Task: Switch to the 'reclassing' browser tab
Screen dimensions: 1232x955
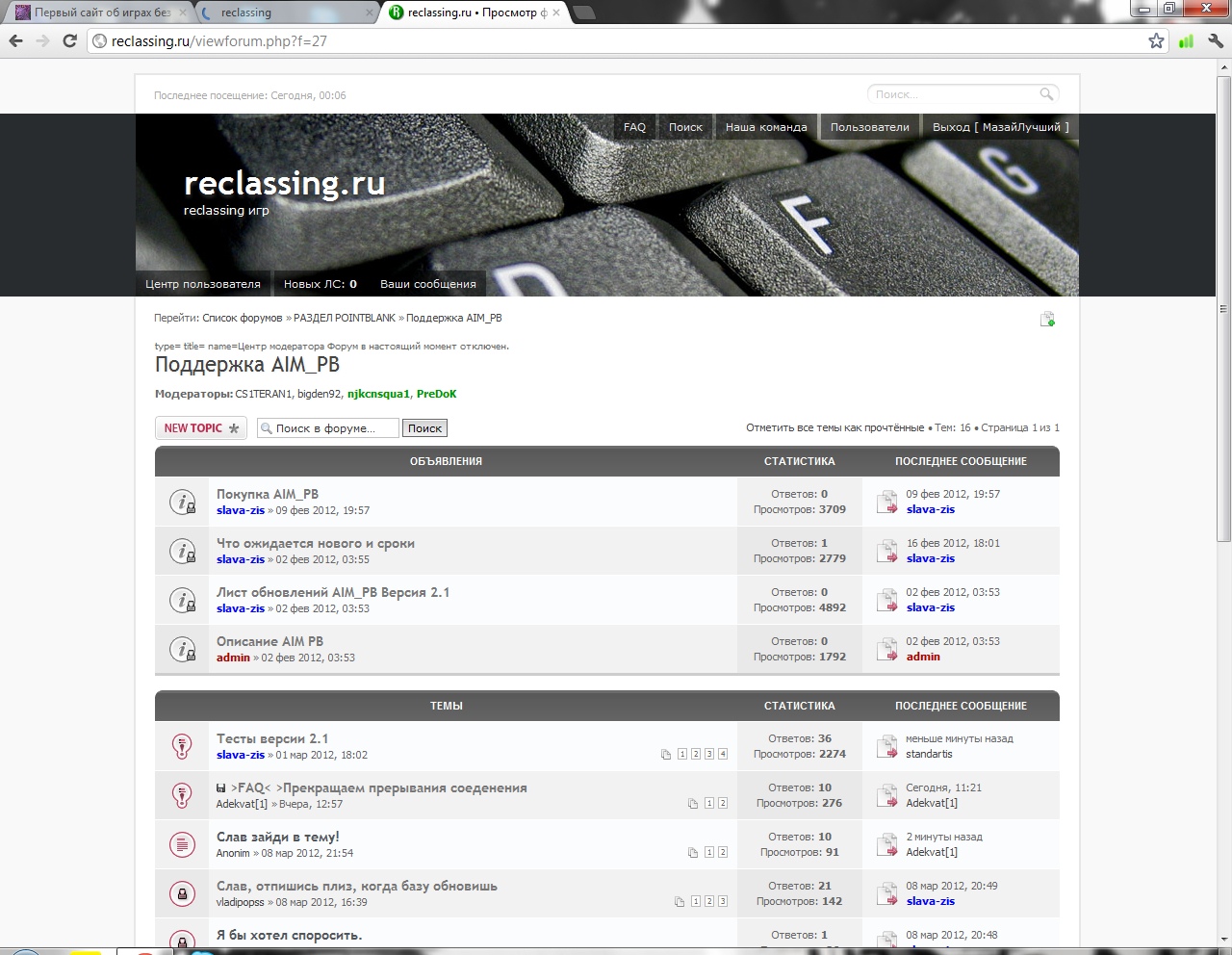Action: point(287,13)
